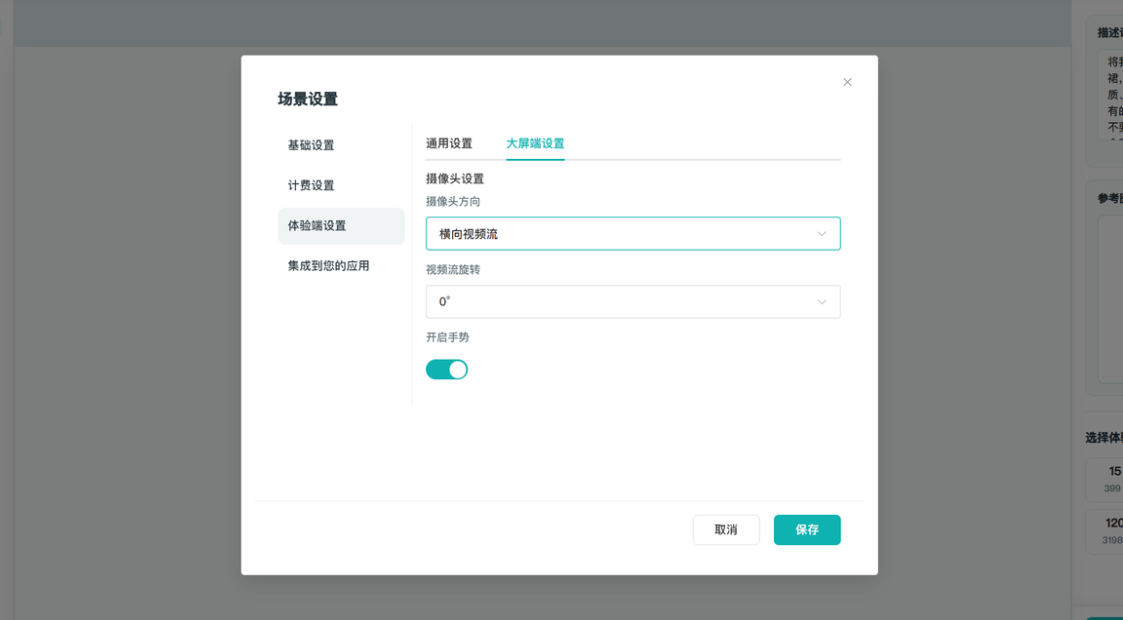Screen dimensions: 1123x620
Task: Click the 开启手势 label
Action: click(448, 337)
